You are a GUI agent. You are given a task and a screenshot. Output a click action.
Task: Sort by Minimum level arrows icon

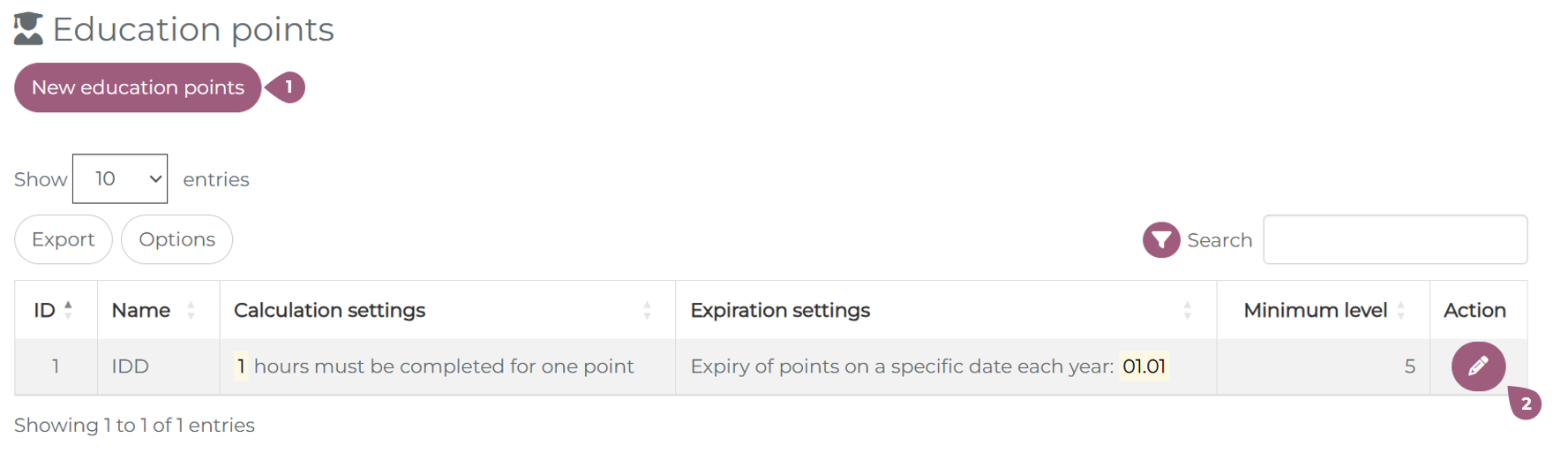point(1400,310)
